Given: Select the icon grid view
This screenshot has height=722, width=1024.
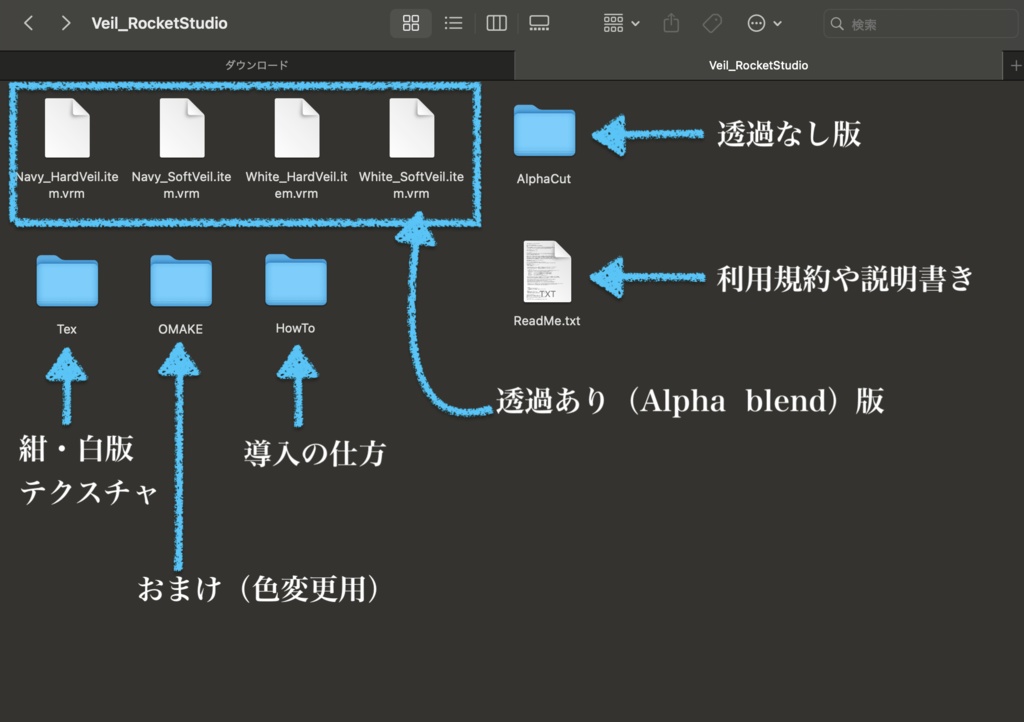Looking at the screenshot, I should (x=410, y=23).
